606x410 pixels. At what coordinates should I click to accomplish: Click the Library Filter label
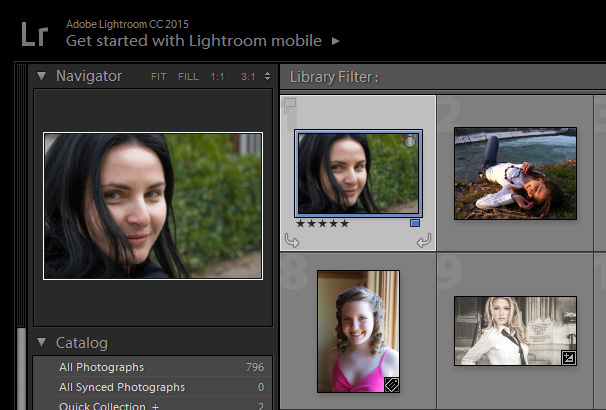334,77
